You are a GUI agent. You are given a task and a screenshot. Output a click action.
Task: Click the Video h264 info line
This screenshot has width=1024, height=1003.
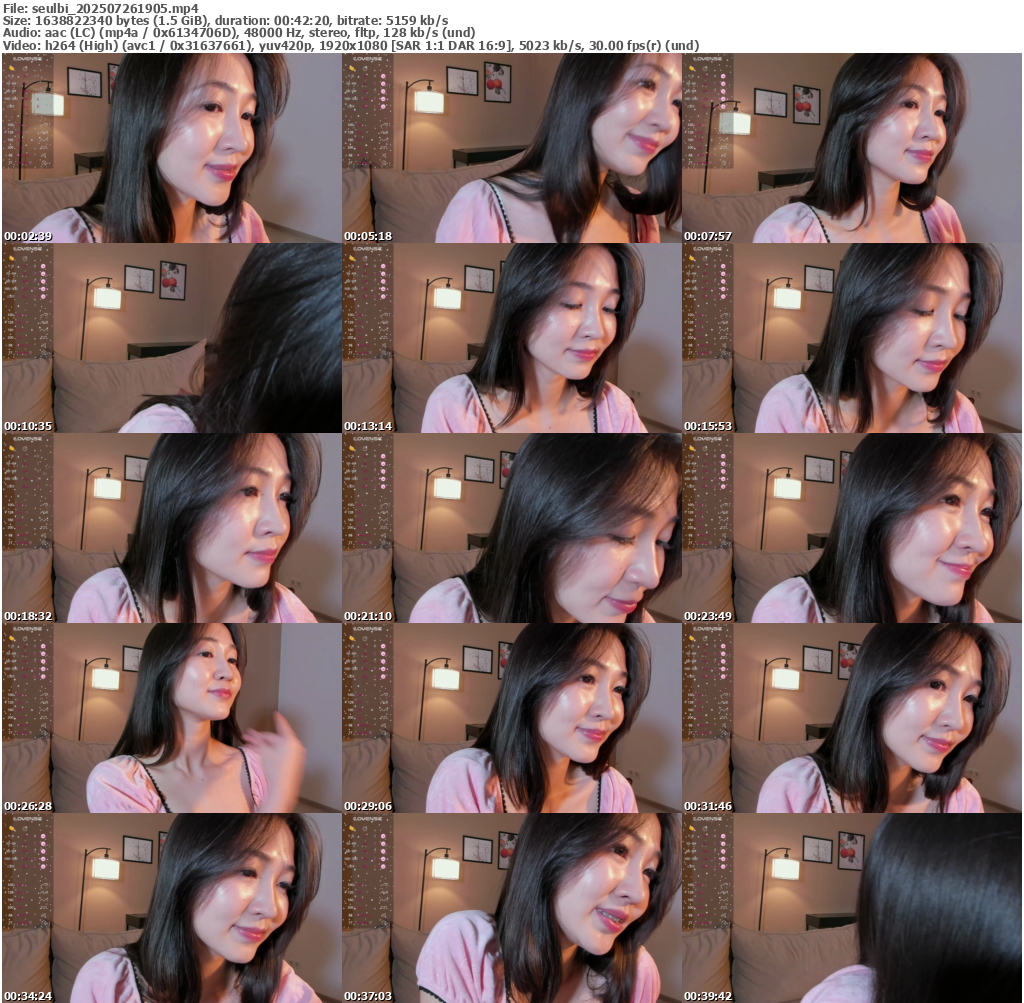tap(350, 45)
